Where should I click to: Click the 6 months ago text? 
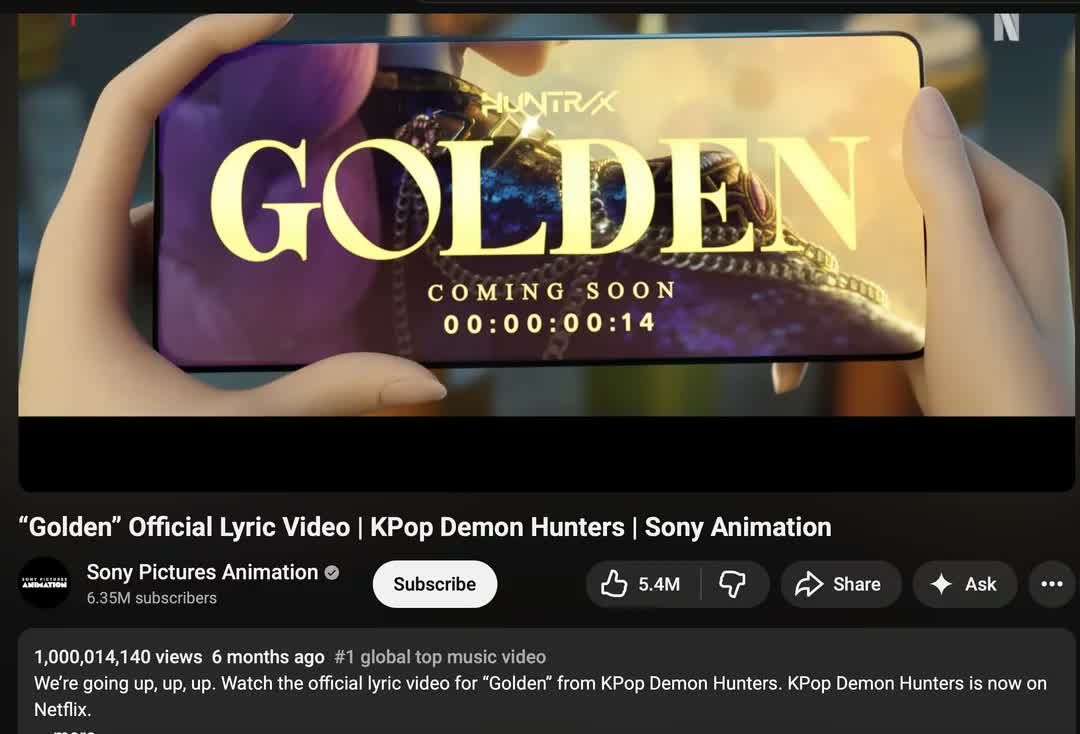268,657
